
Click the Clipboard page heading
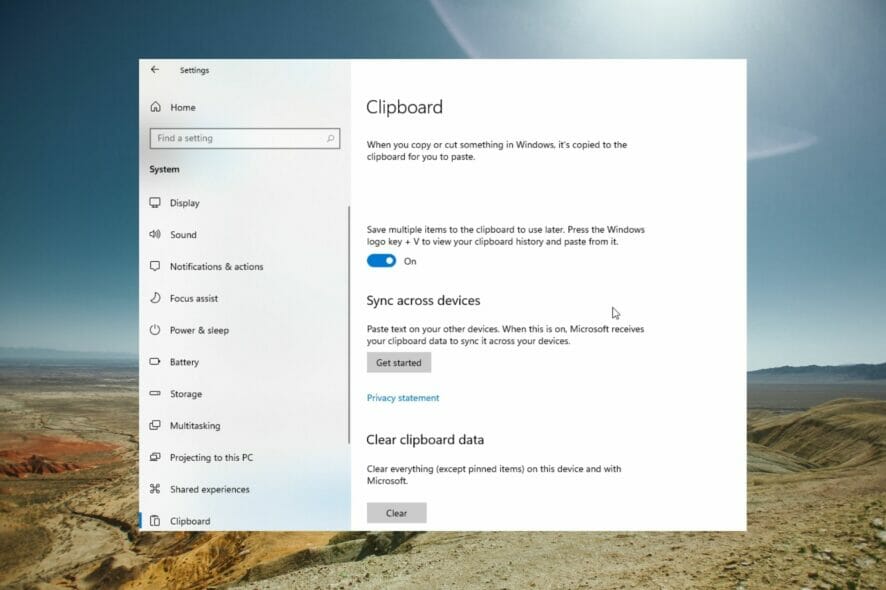tap(405, 107)
